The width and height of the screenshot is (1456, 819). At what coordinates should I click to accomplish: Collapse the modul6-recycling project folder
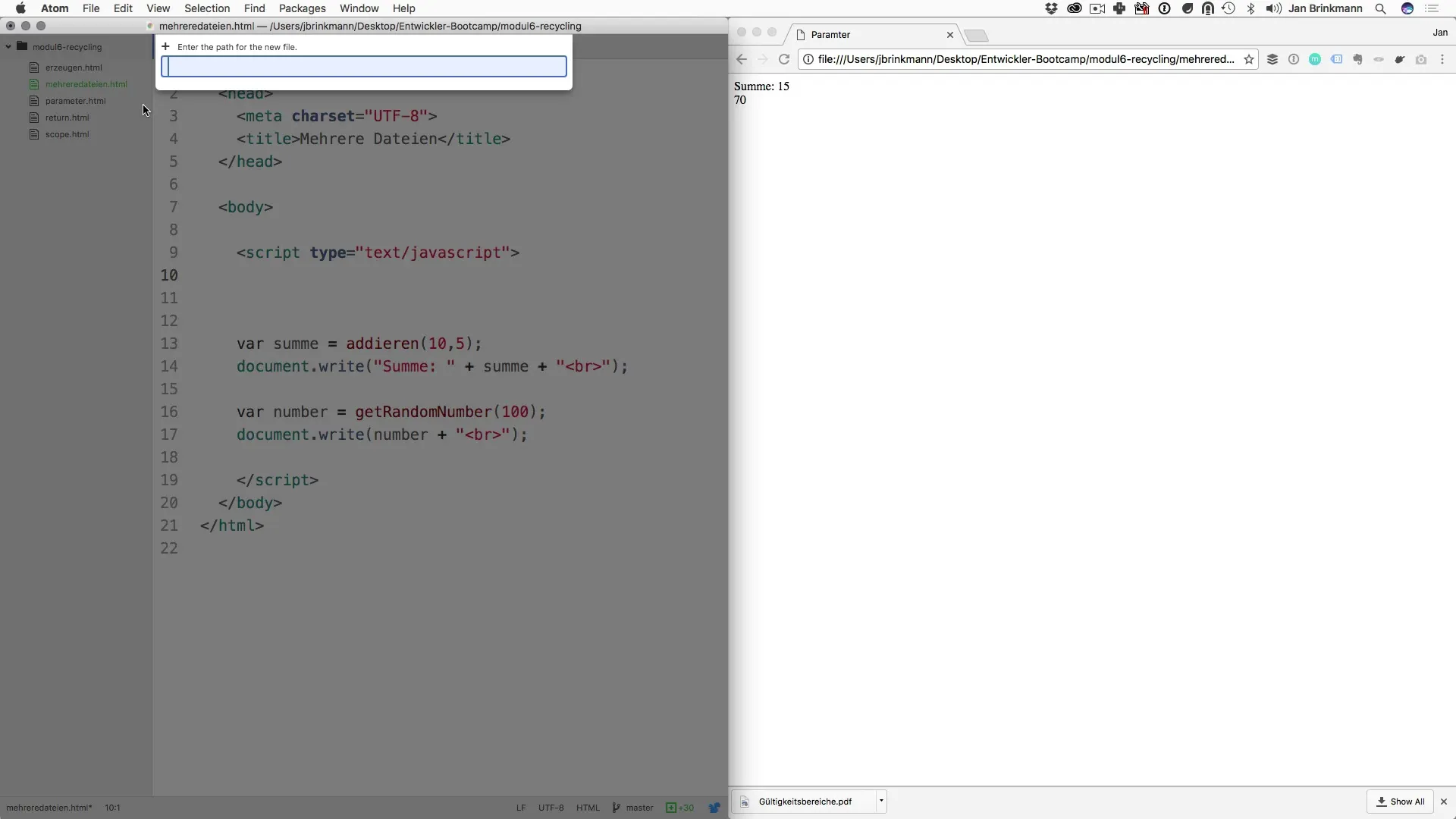(x=8, y=46)
